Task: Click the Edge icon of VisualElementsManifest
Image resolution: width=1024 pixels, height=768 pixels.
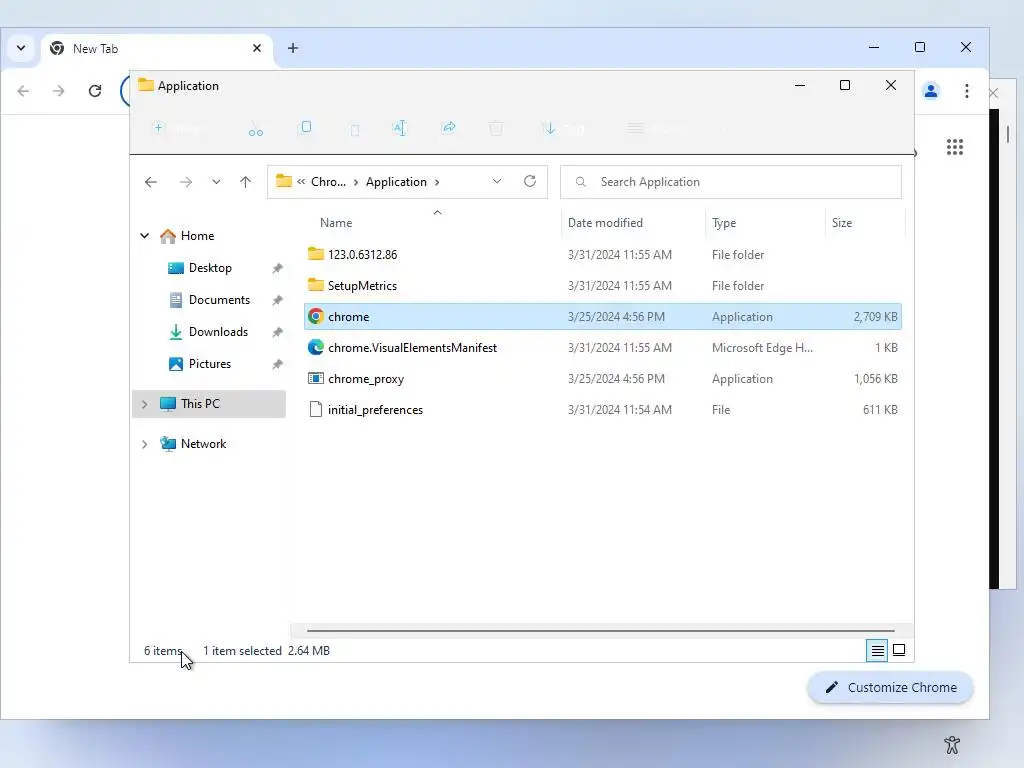Action: [315, 347]
